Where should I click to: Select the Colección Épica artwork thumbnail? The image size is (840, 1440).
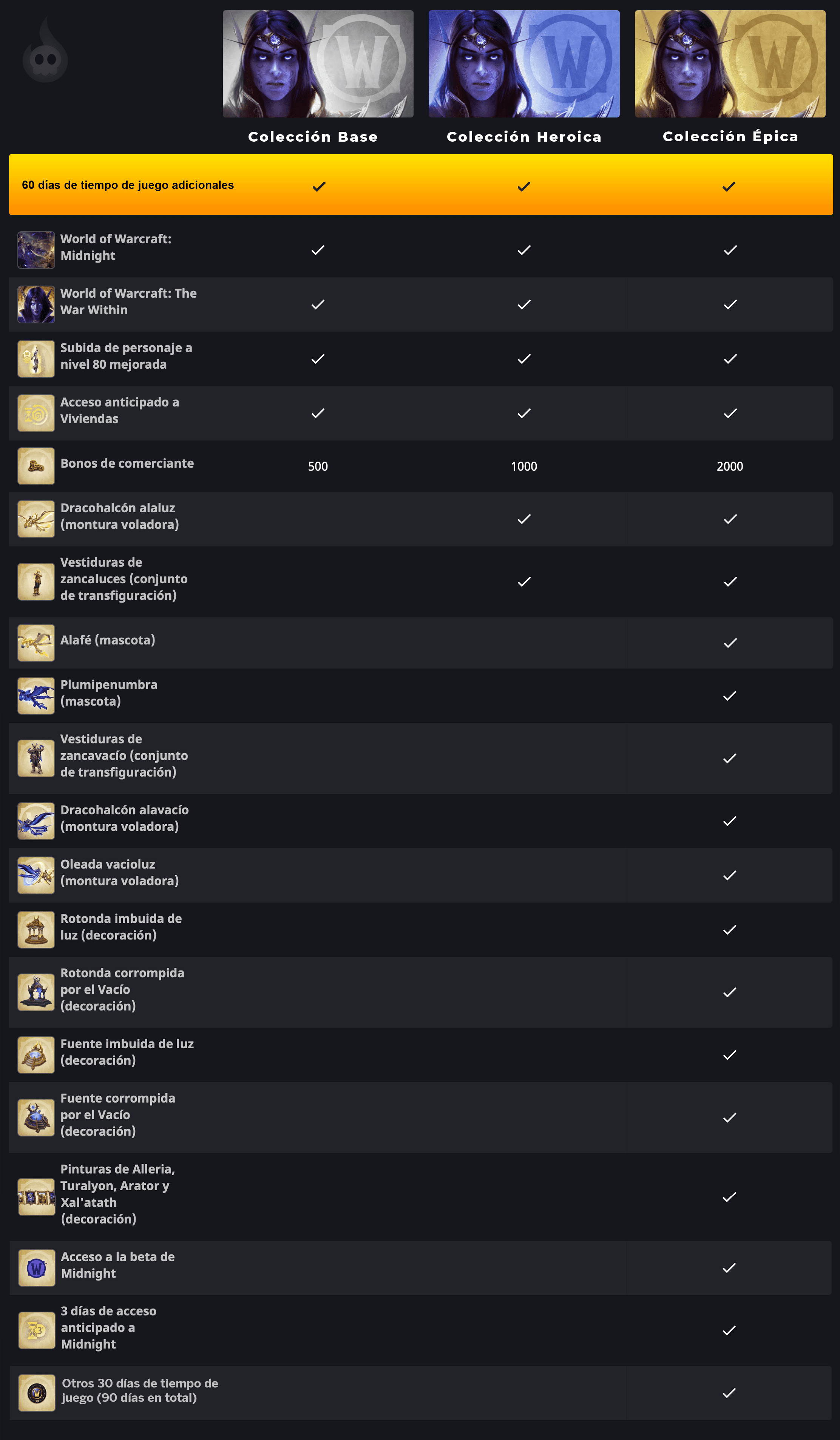tap(730, 64)
